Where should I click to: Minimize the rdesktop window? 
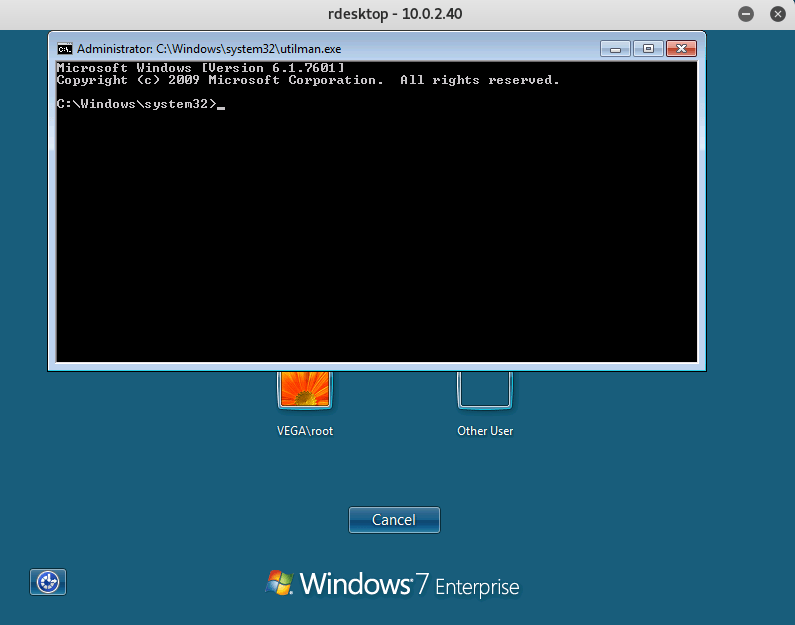[746, 14]
